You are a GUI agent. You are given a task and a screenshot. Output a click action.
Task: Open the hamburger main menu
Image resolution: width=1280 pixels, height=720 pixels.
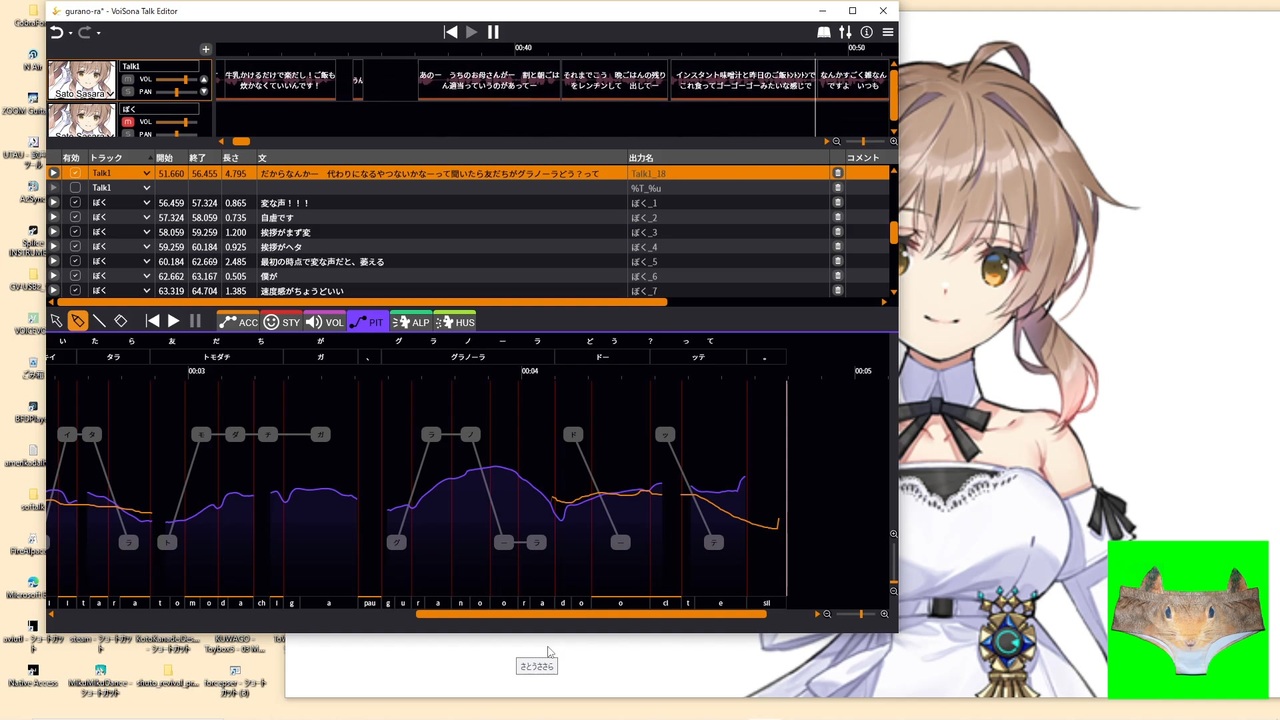point(887,32)
